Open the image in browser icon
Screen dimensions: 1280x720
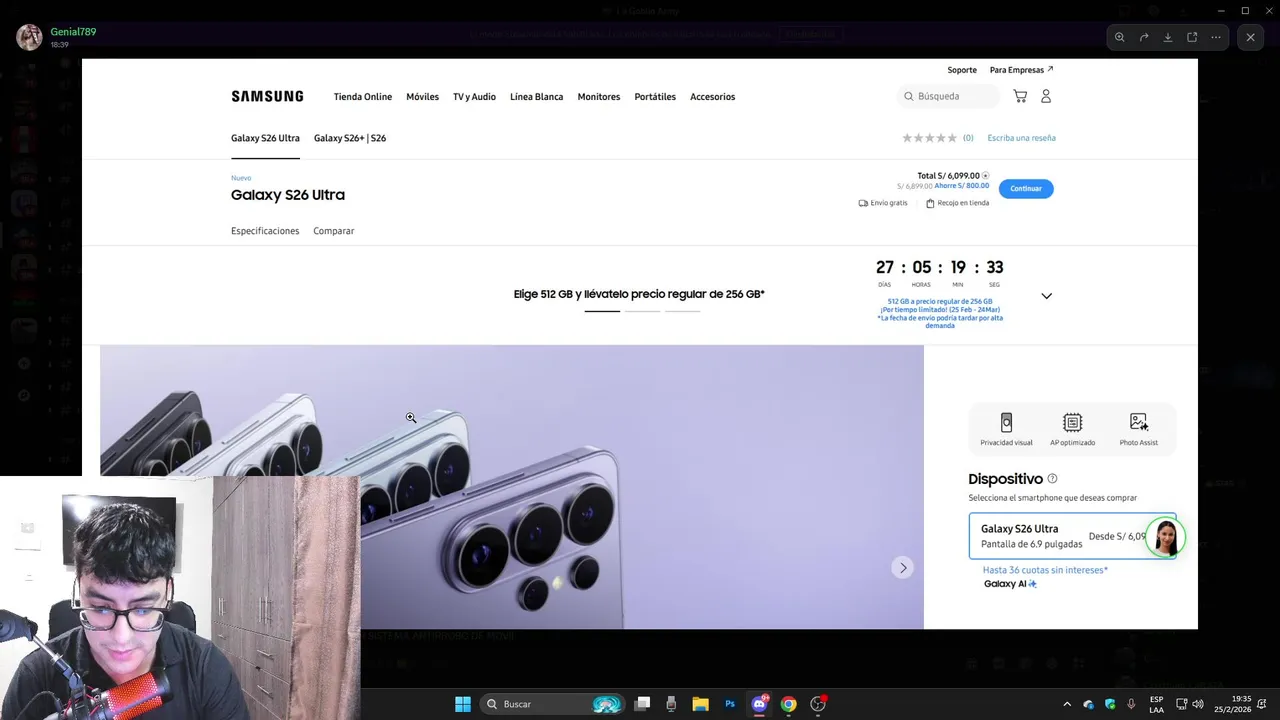pos(1192,37)
